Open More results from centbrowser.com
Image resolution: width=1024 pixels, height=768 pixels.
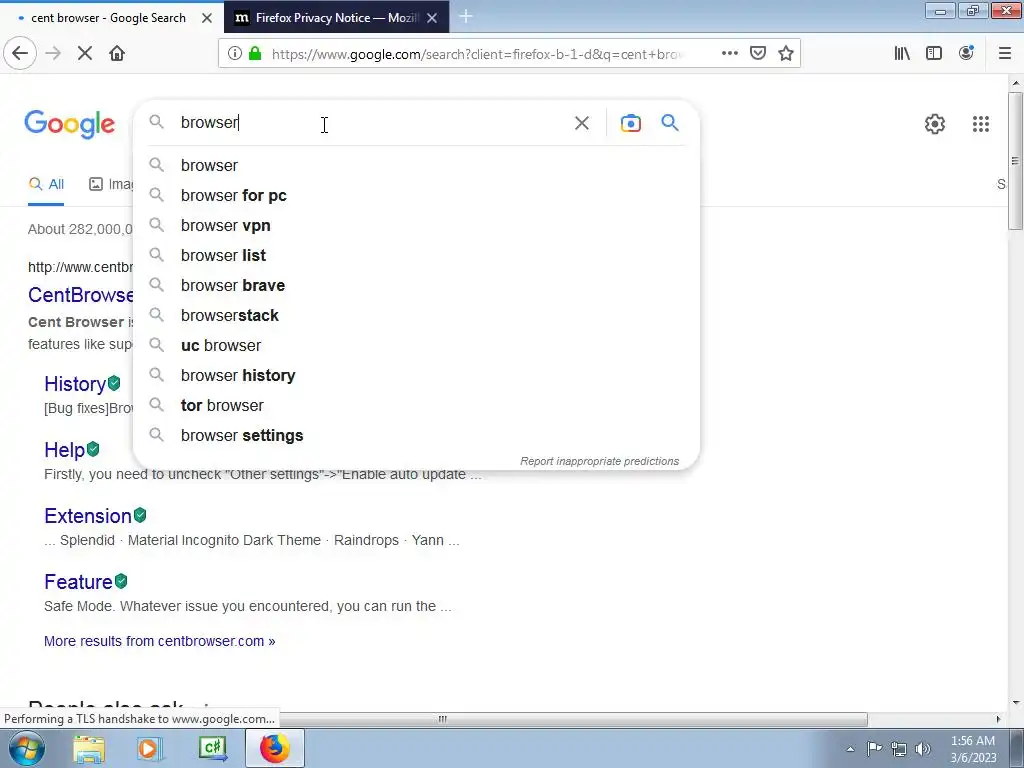point(159,641)
